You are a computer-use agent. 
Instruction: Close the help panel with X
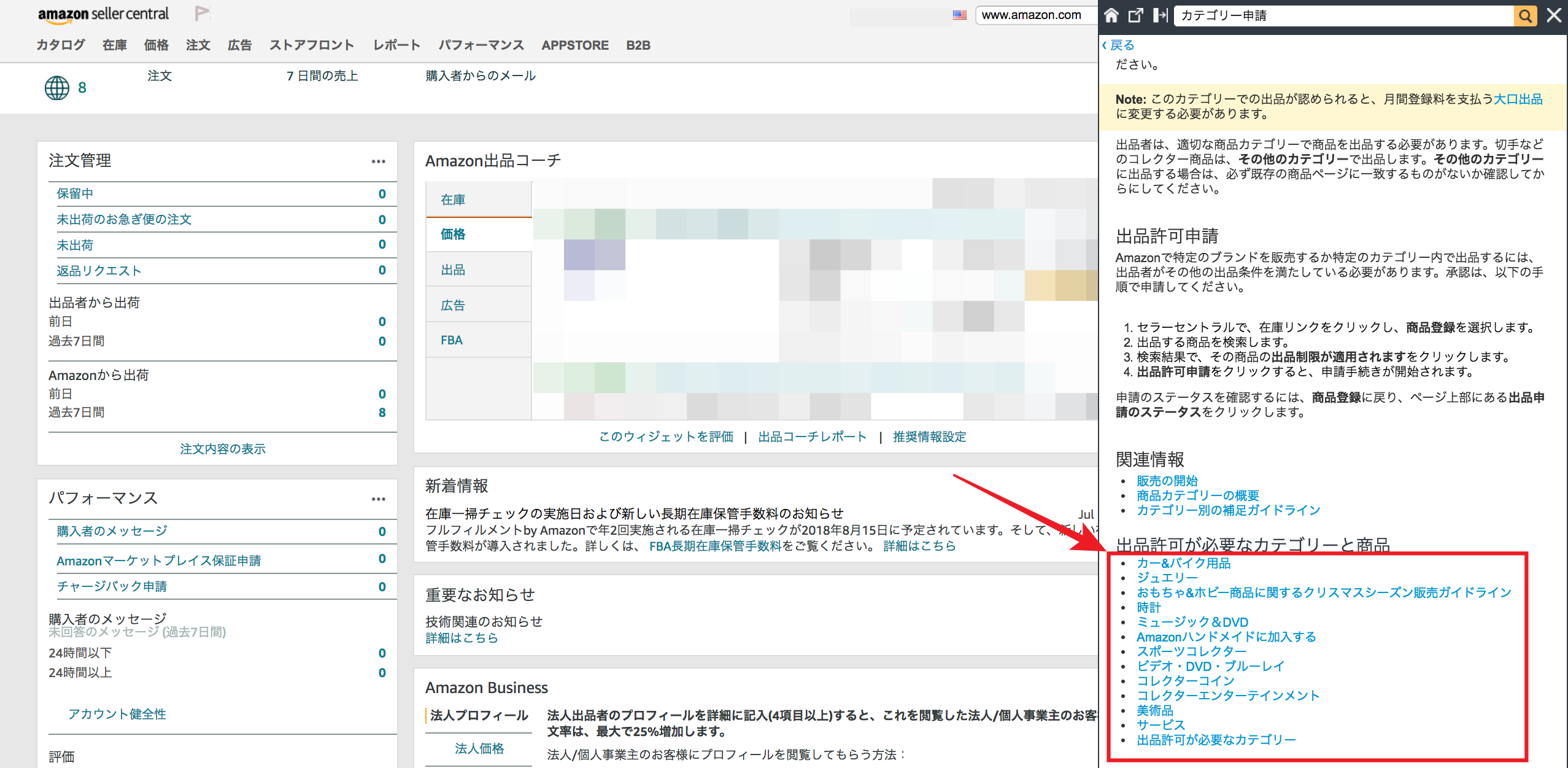(1554, 15)
